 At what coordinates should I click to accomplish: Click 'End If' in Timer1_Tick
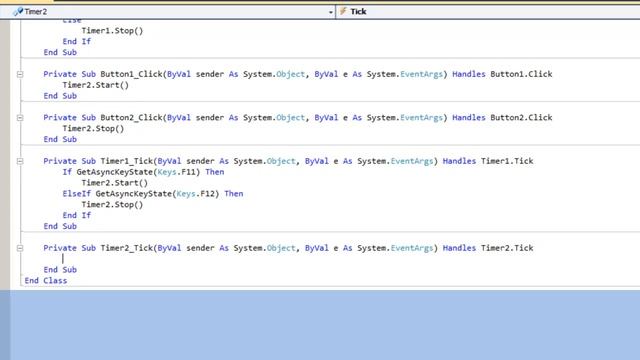76,215
